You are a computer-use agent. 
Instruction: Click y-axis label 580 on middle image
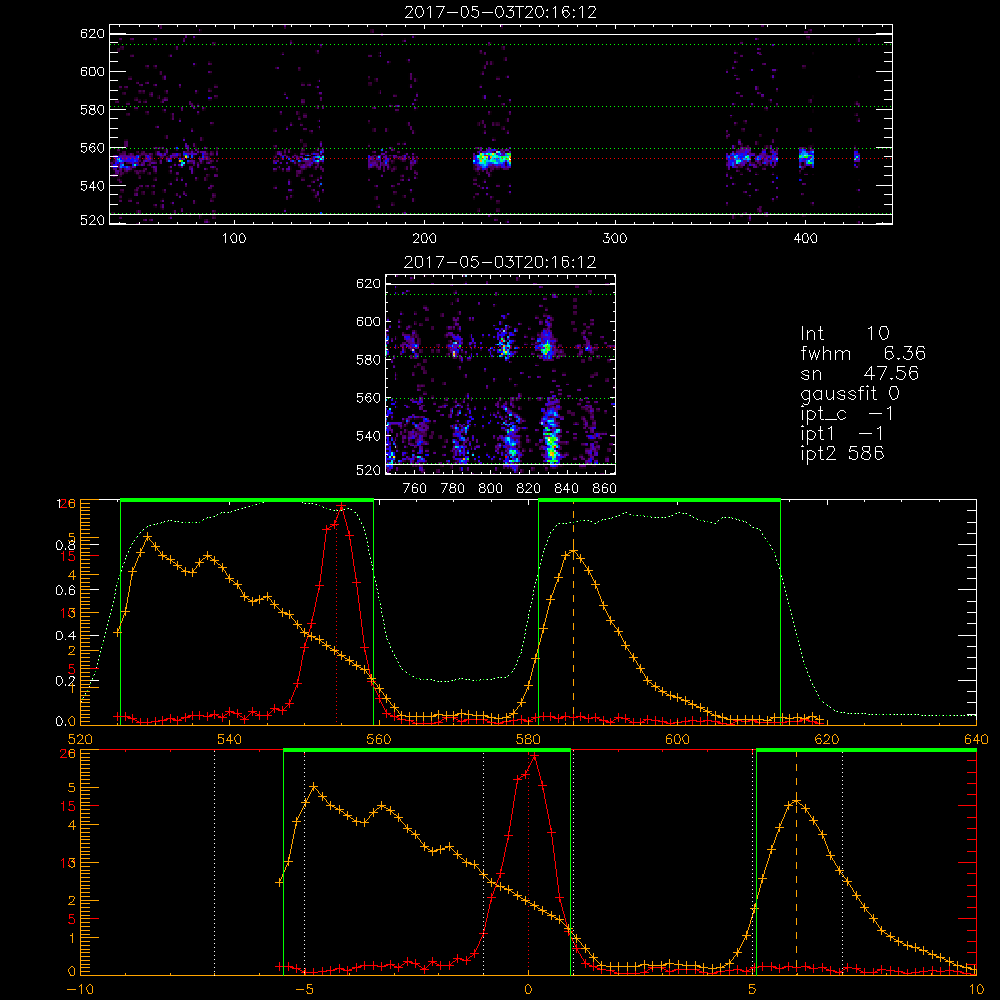[368, 360]
